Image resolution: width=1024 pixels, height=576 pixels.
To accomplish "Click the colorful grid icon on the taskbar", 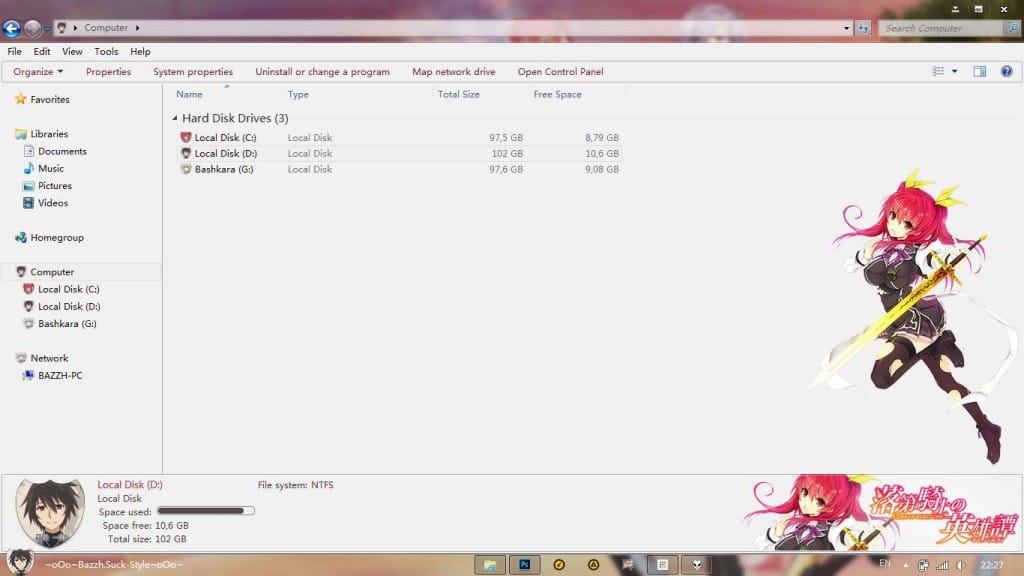I will [663, 565].
